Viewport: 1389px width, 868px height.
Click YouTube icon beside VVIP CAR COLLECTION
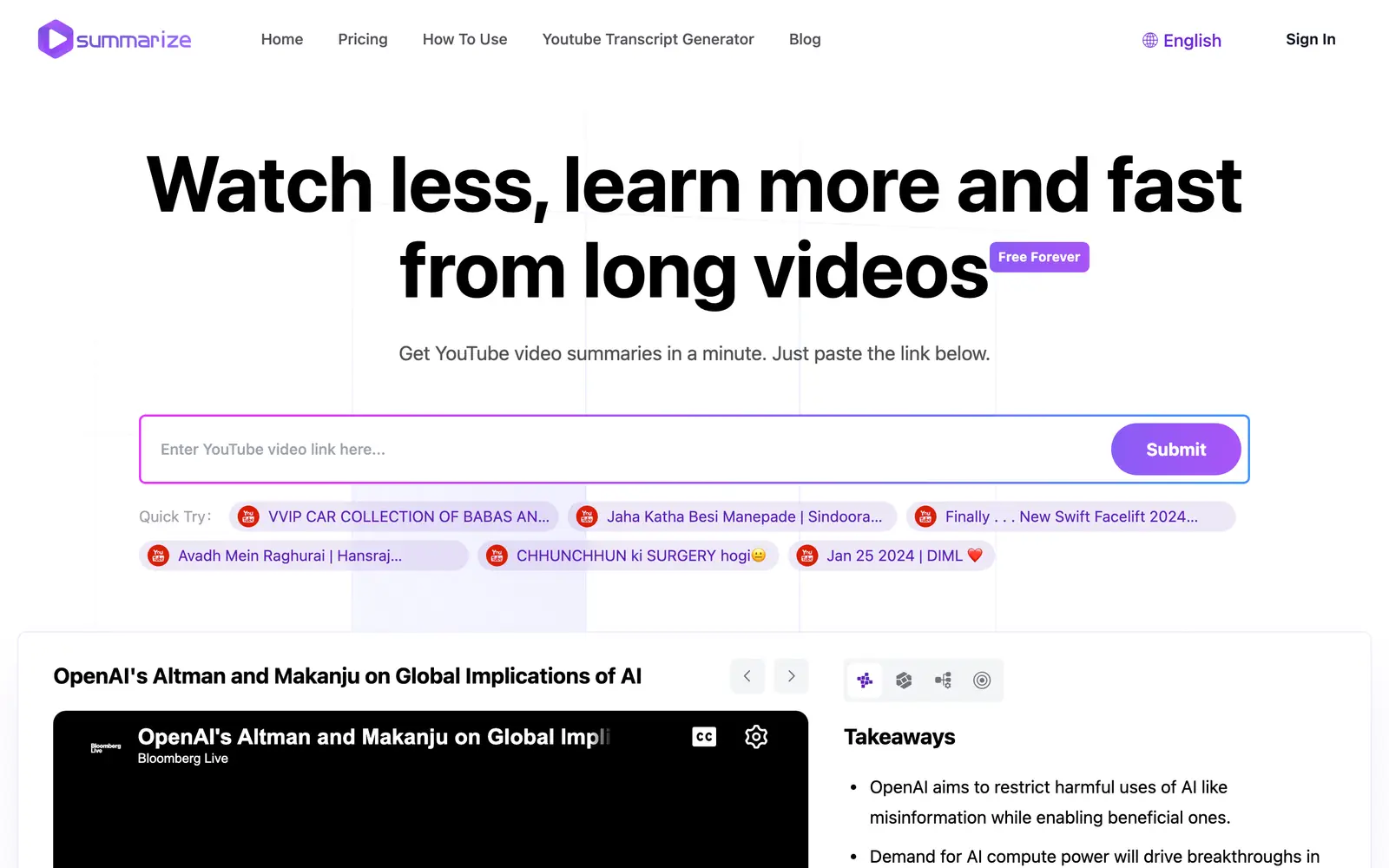click(248, 516)
